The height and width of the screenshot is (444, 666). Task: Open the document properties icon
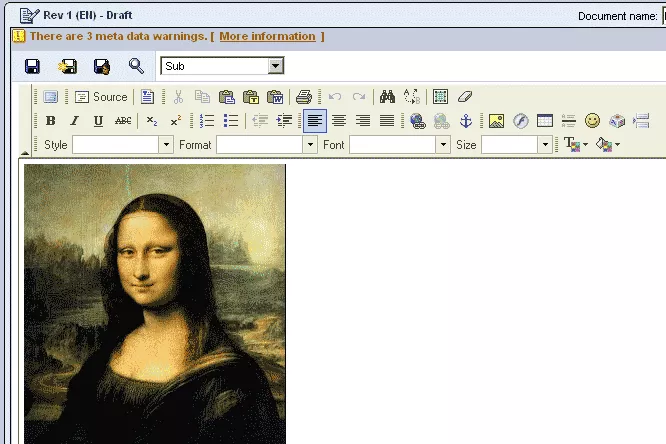click(x=51, y=97)
